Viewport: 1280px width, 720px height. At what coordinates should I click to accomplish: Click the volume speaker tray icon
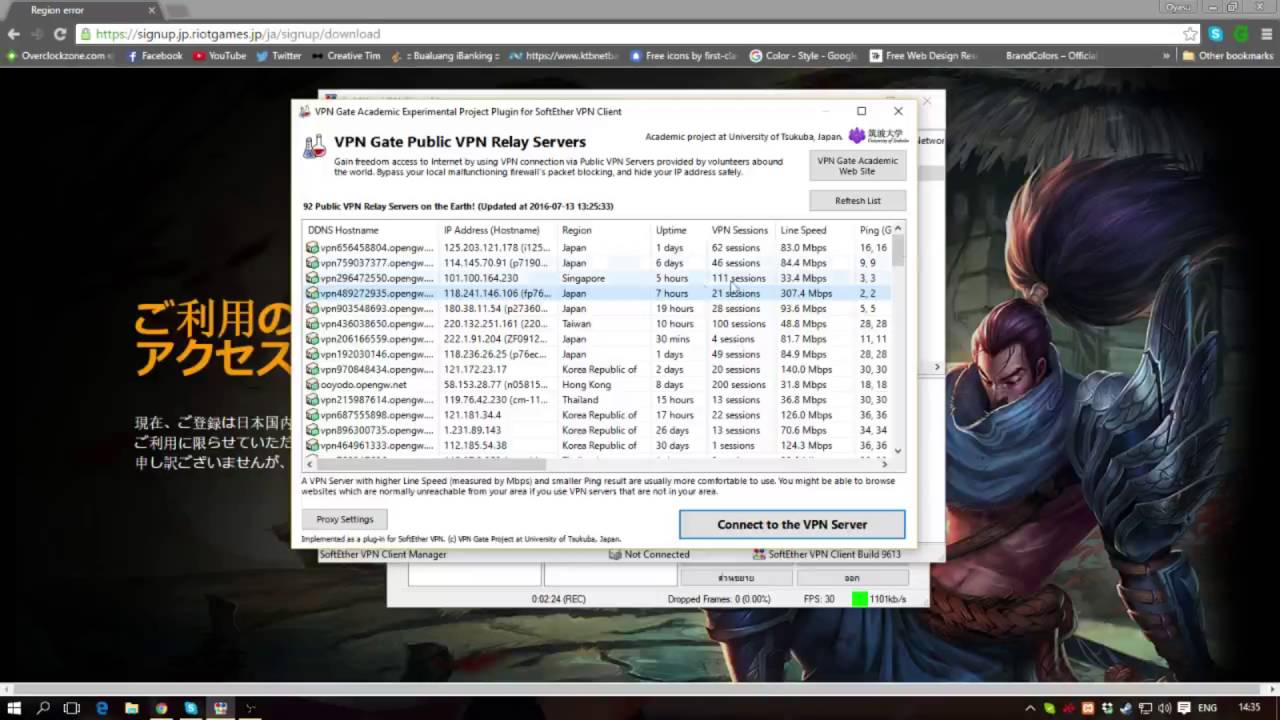point(1164,708)
